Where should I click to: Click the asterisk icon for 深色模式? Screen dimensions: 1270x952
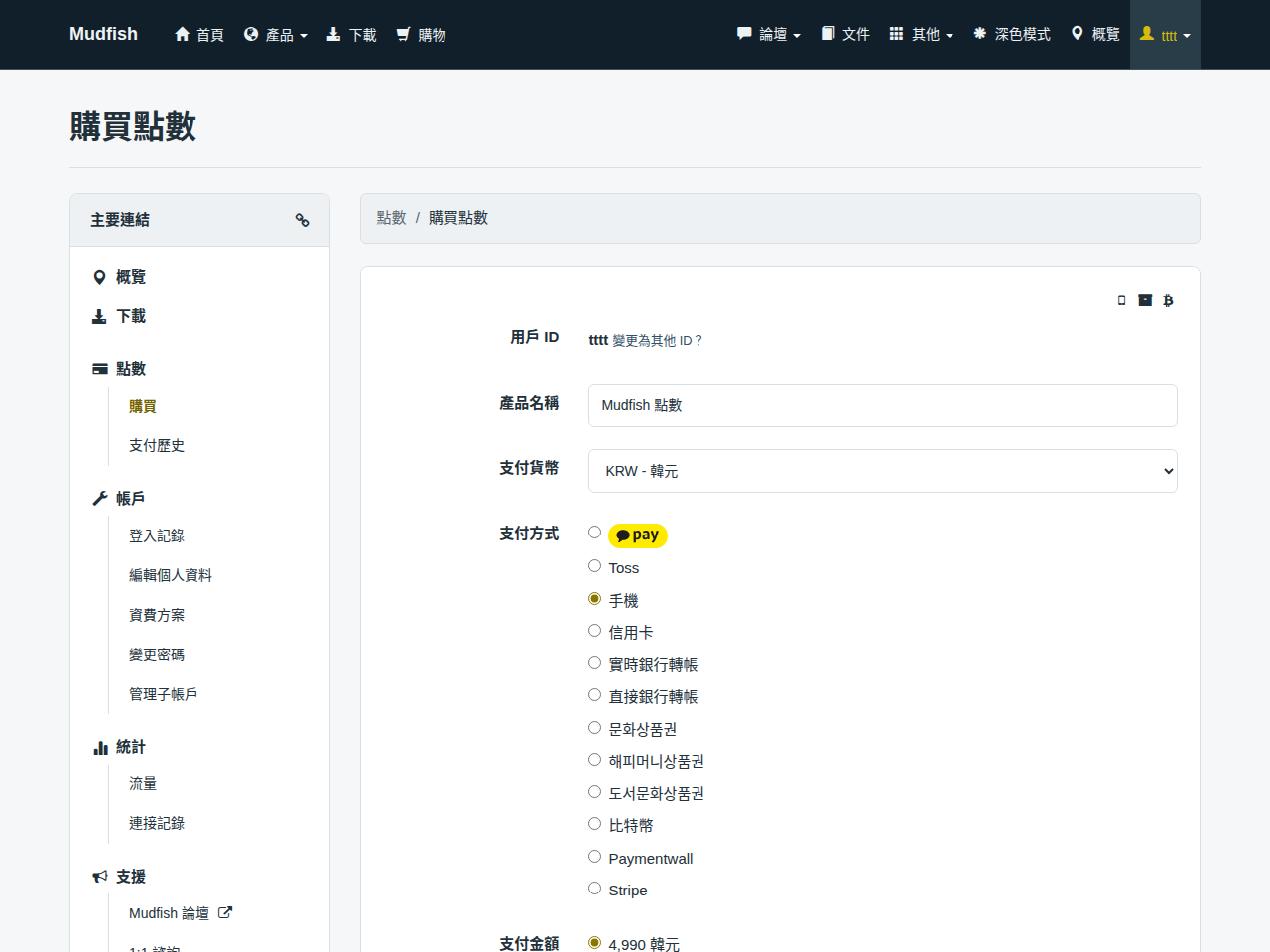979,34
